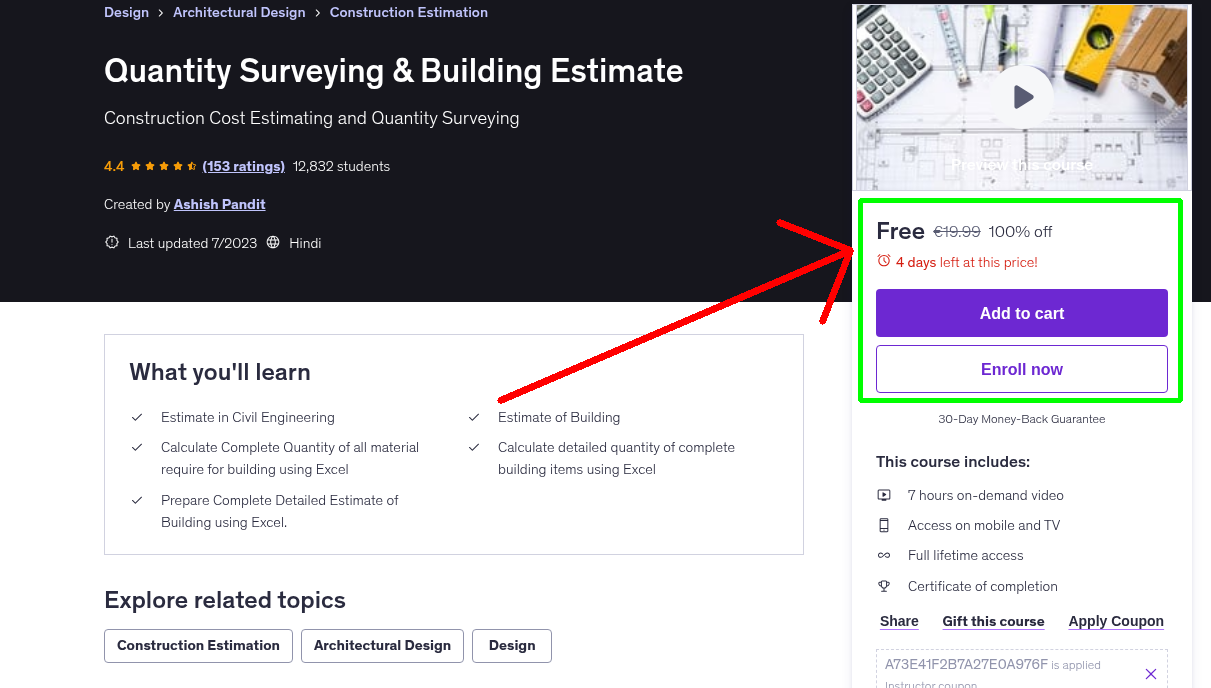Click the alarm clock icon beside 4 days left
1211x688 pixels.
pos(883,261)
